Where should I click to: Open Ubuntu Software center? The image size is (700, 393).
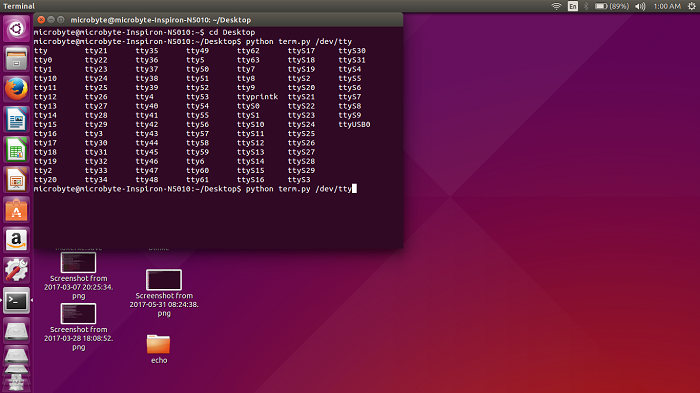17,210
